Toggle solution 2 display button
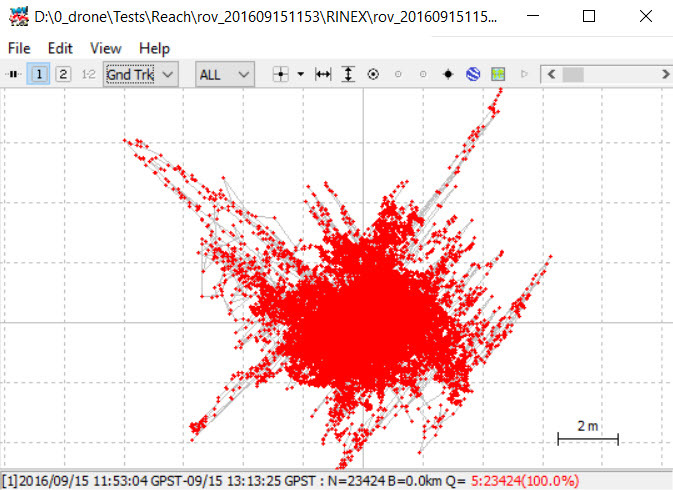Image resolution: width=673 pixels, height=490 pixels. (x=63, y=74)
